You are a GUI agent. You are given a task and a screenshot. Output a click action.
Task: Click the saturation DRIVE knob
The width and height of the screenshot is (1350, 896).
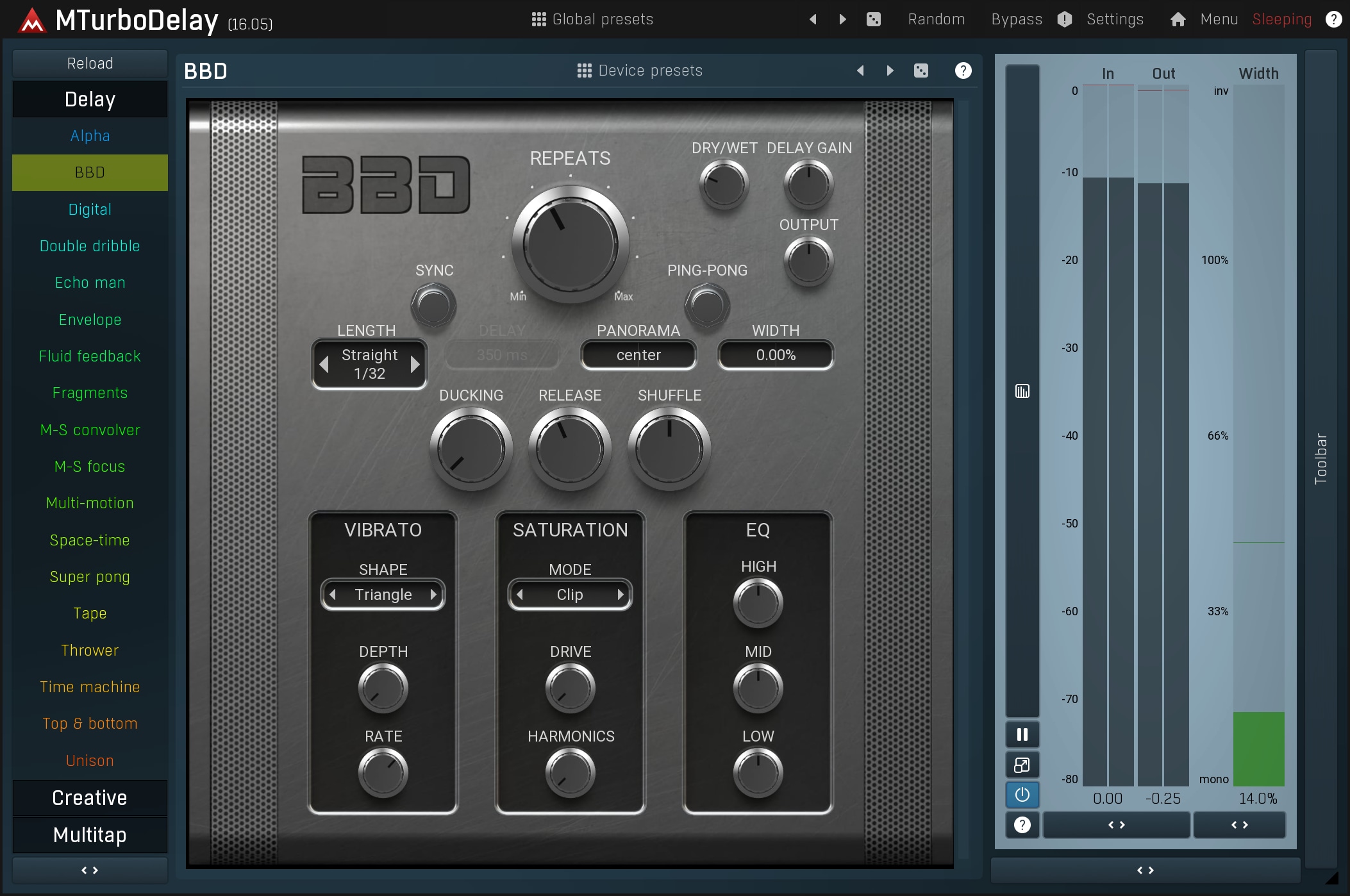point(570,688)
